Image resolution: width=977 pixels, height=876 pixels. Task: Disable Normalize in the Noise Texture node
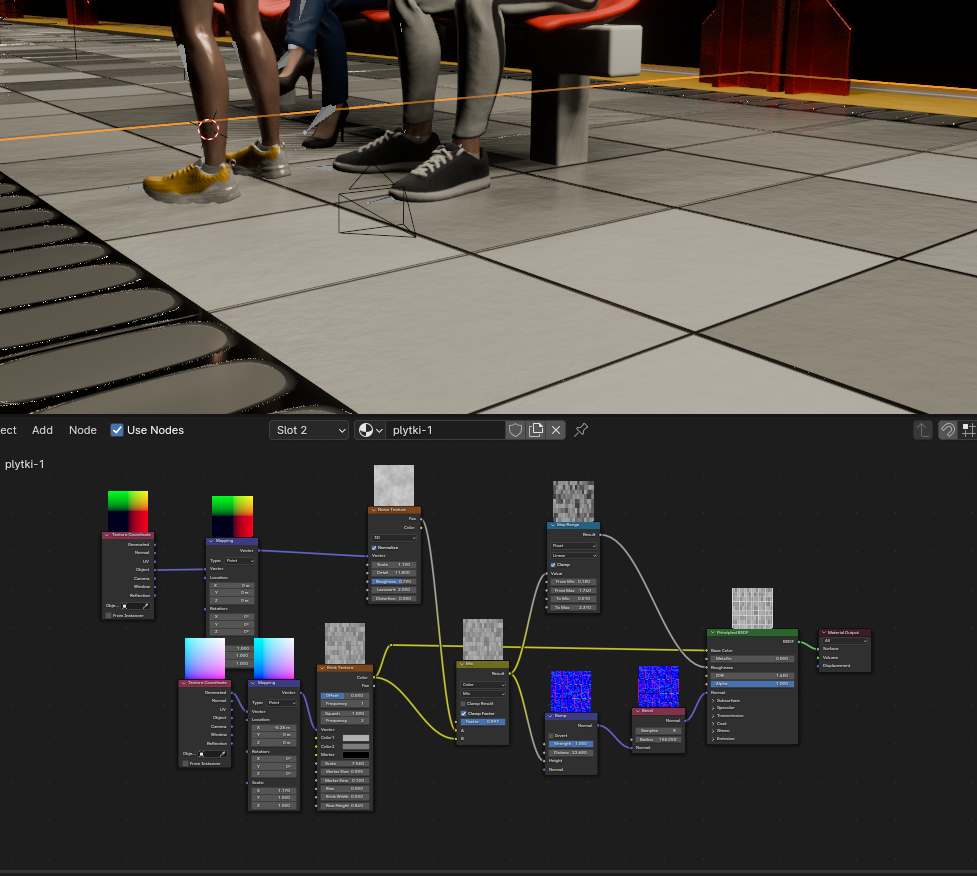[x=374, y=548]
